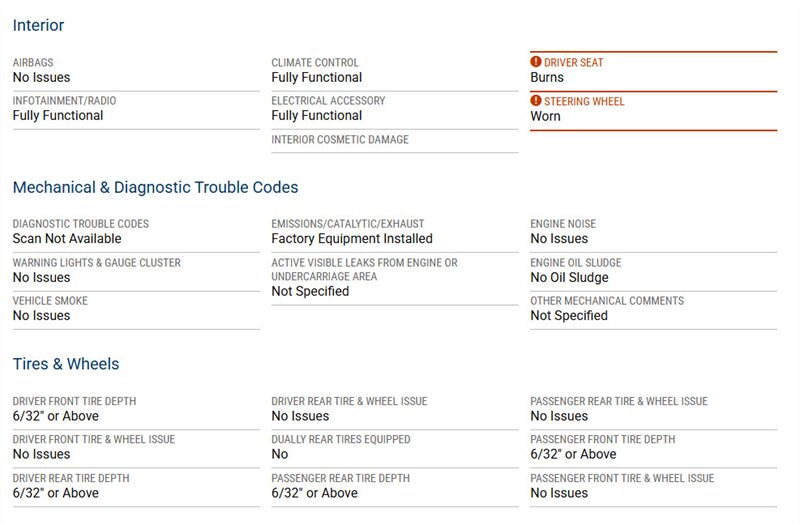The width and height of the screenshot is (800, 525).
Task: Click the Other Mechanical Comments label
Action: (x=607, y=301)
